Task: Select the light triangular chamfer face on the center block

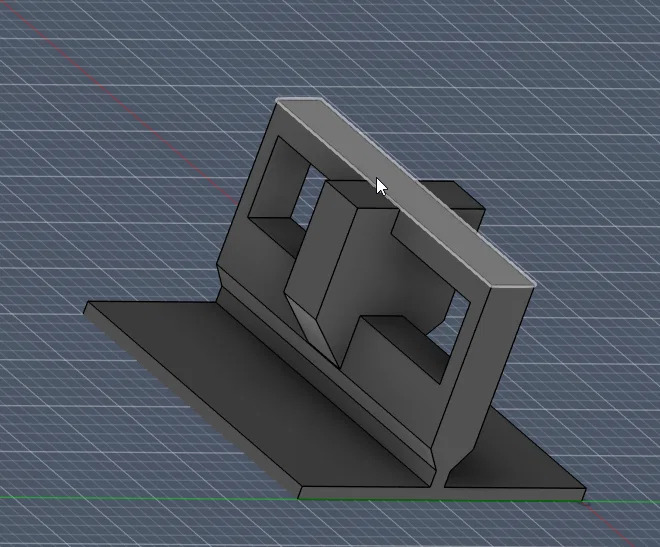Action: (x=314, y=332)
